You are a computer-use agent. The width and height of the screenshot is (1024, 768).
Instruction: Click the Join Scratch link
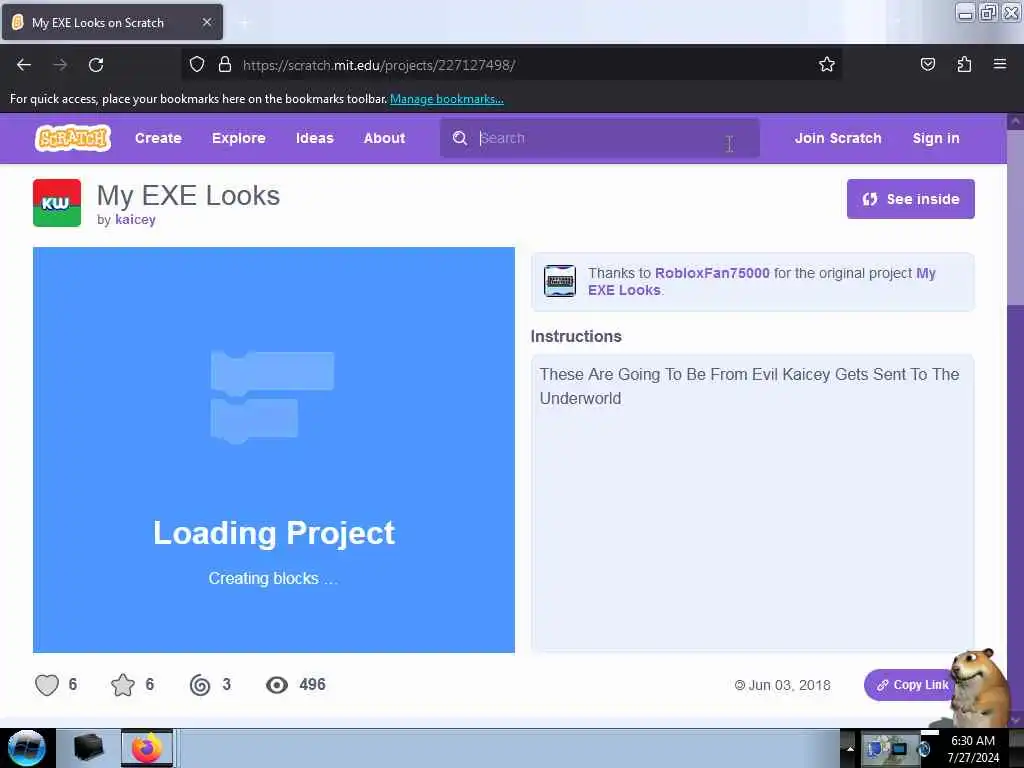tap(838, 138)
